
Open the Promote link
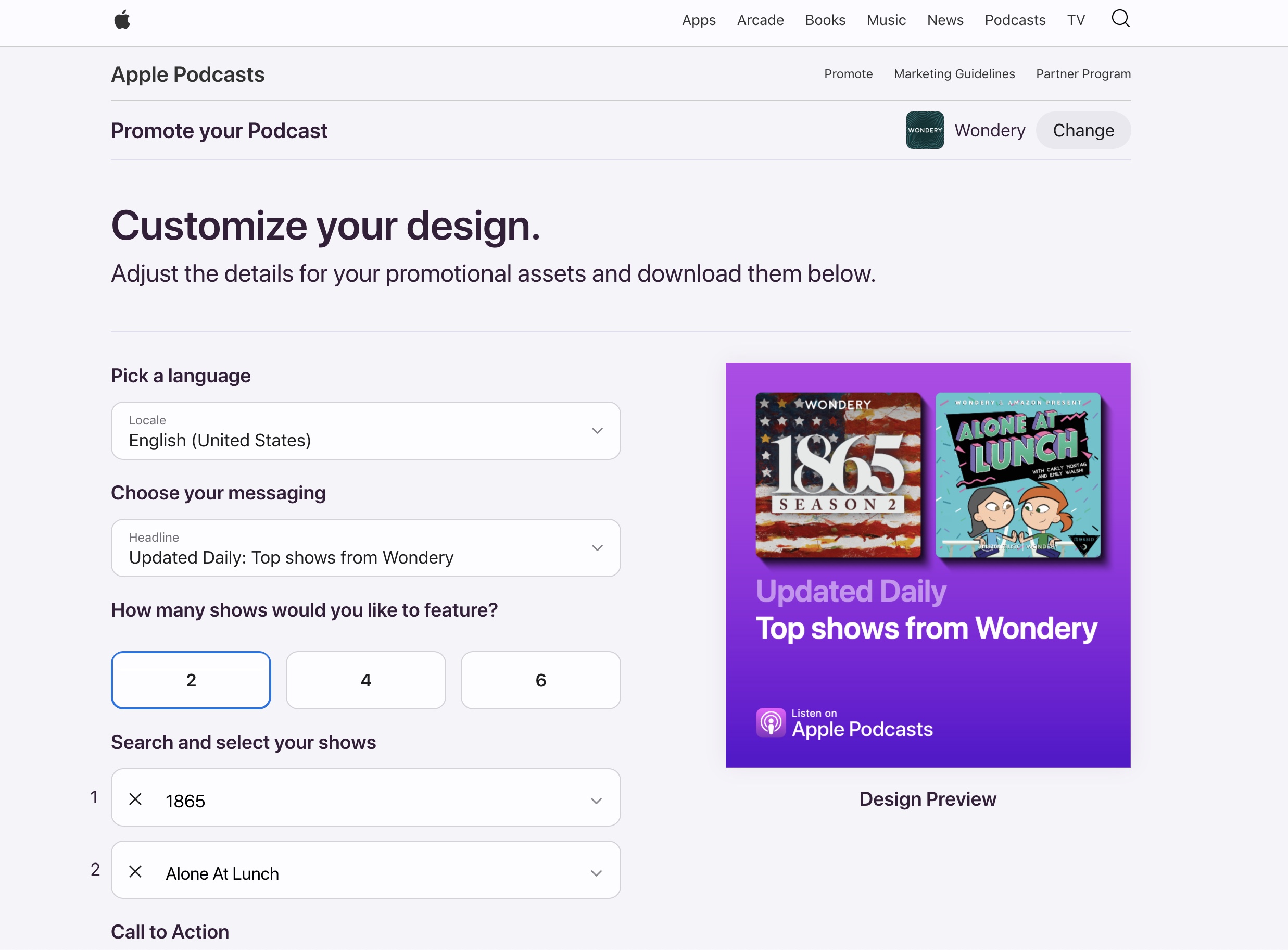click(848, 73)
